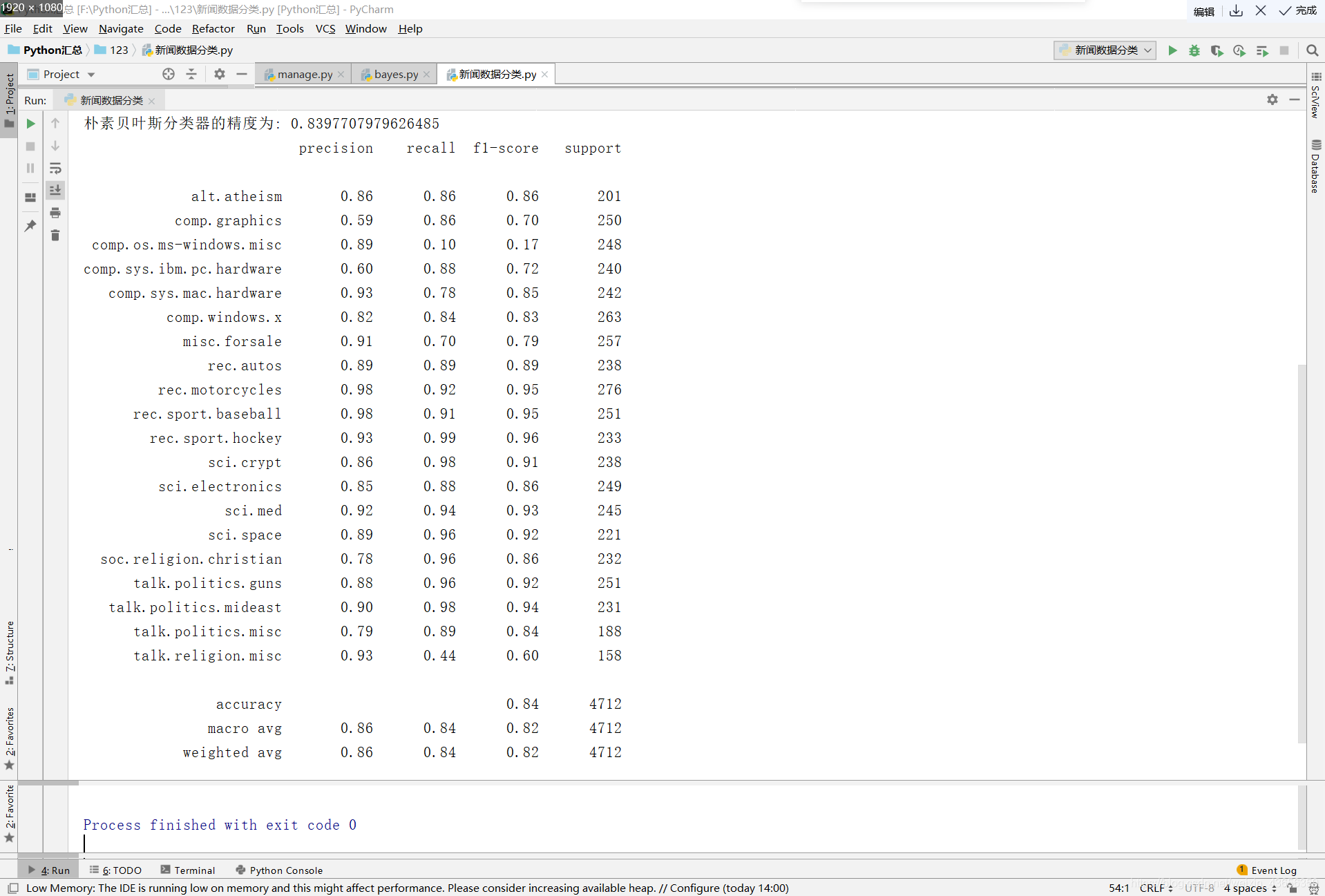Run the 新闻数据分类 configuration from the toolbar
The width and height of the screenshot is (1325, 896).
tap(1172, 50)
